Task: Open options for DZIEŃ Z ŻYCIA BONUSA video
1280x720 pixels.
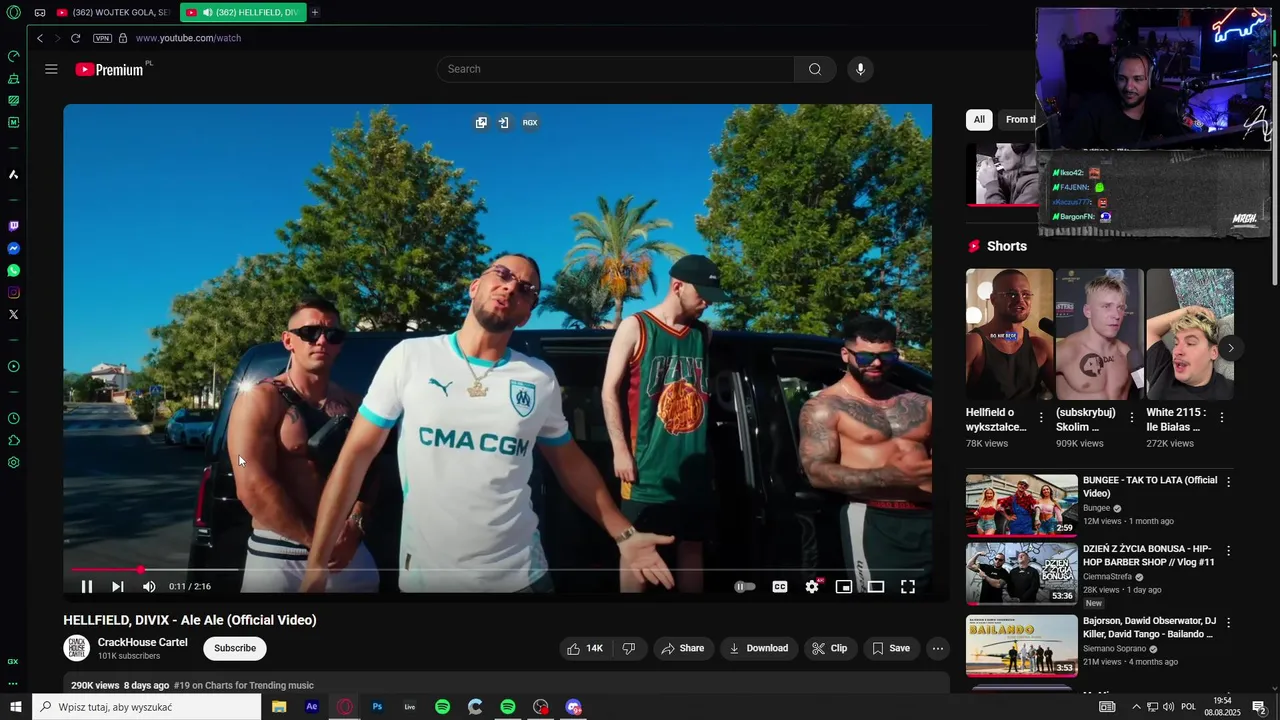Action: pos(1228,551)
